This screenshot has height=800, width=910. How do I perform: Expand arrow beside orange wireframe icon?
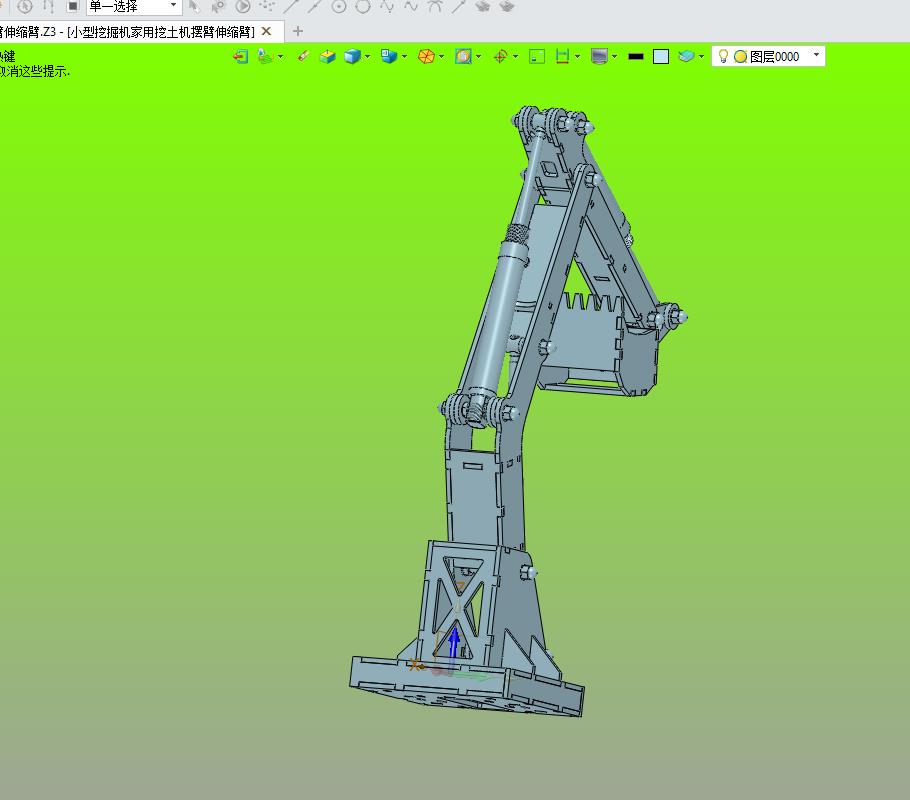442,57
